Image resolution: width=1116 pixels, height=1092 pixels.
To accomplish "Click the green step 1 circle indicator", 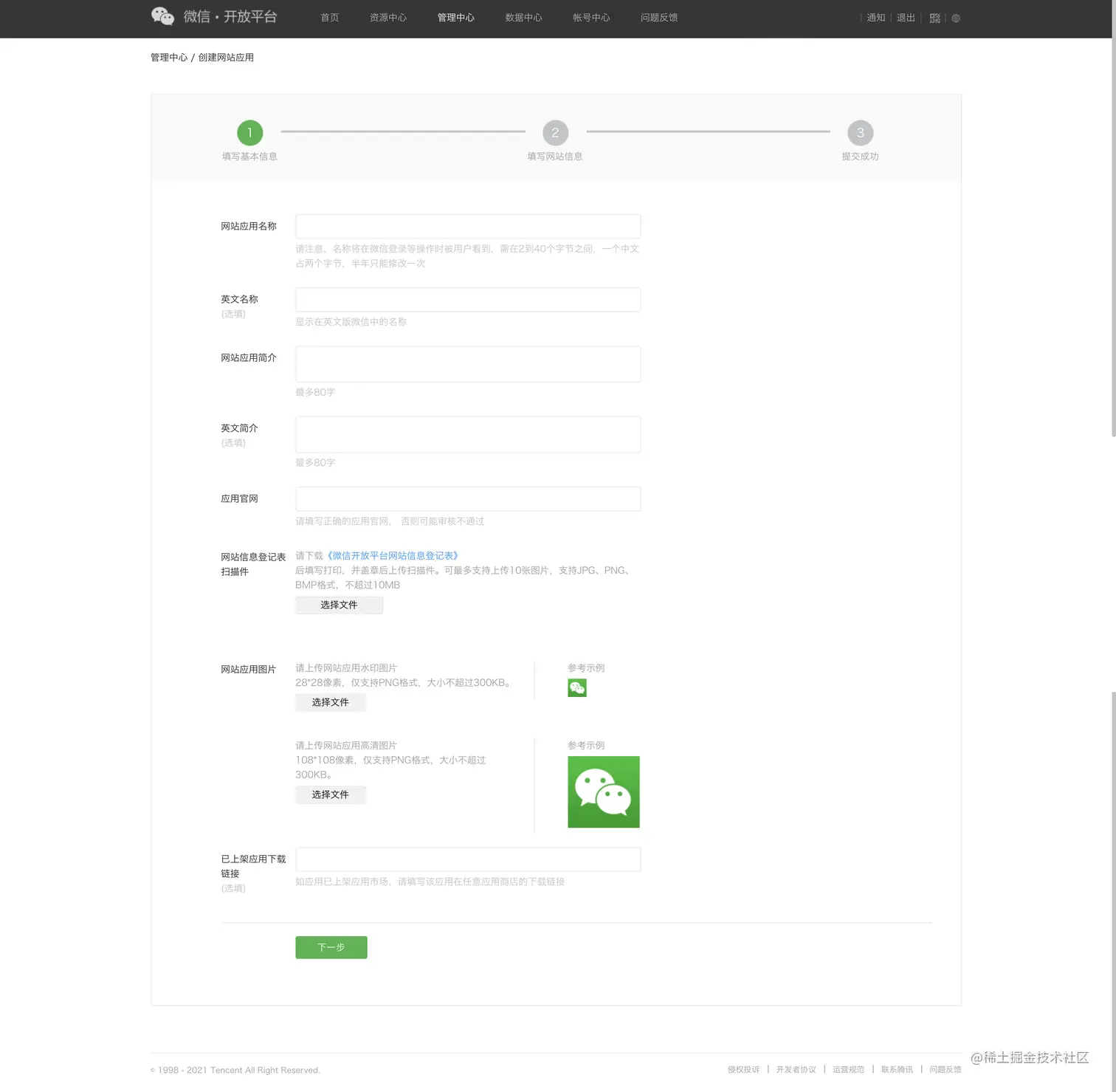I will [249, 133].
